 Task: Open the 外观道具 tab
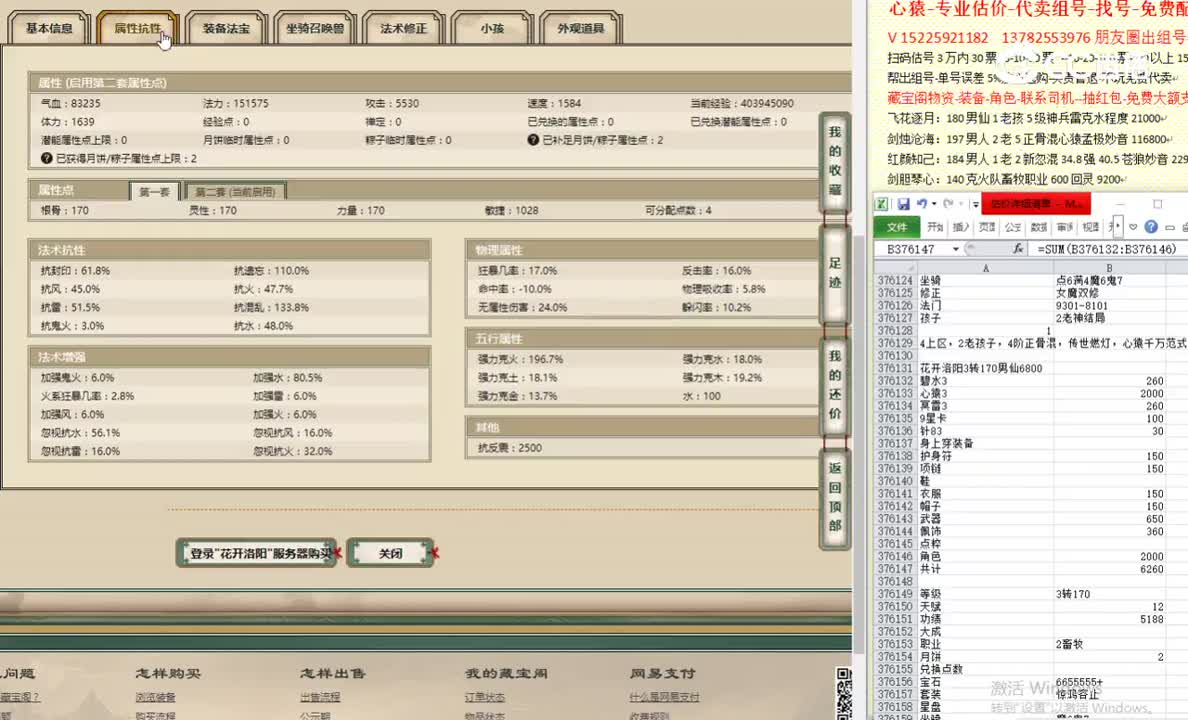(x=580, y=29)
